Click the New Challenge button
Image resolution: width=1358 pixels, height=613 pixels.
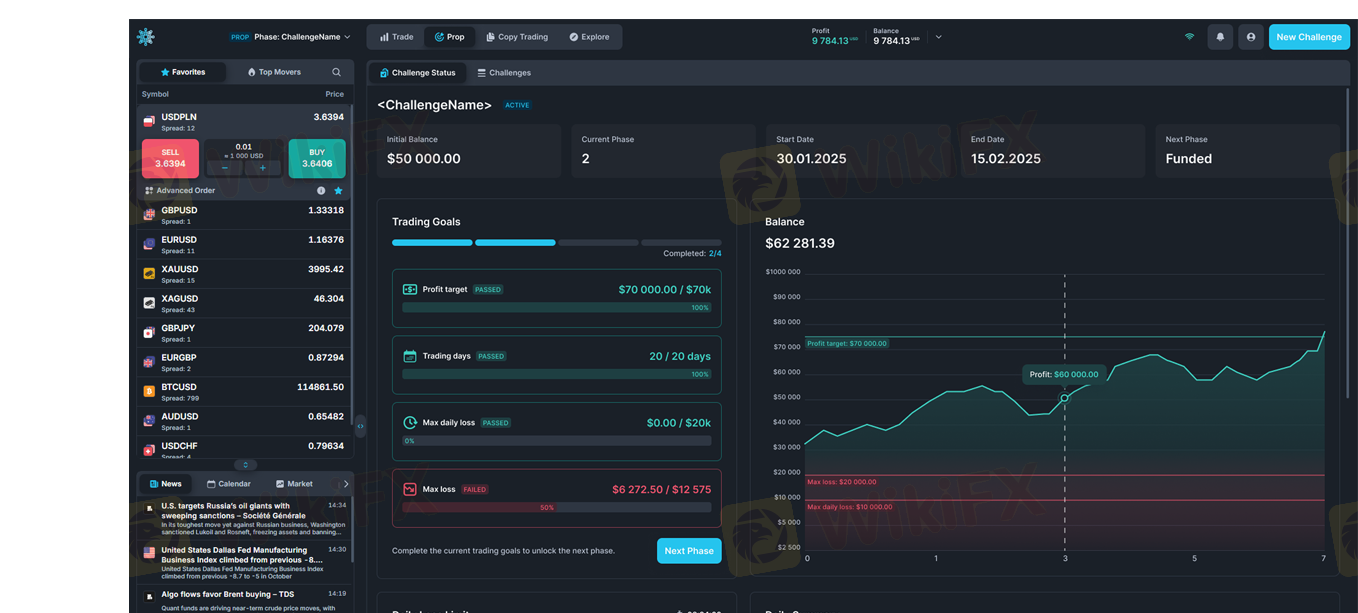[1308, 37]
